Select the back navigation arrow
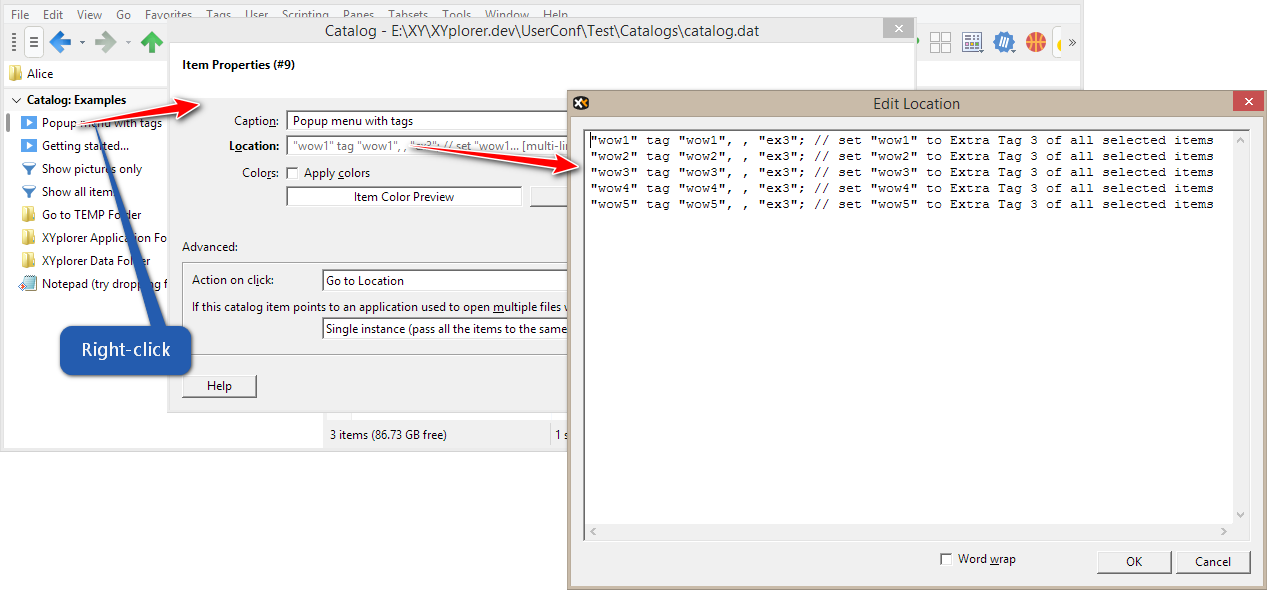The height and width of the screenshot is (590, 1267). click(59, 42)
